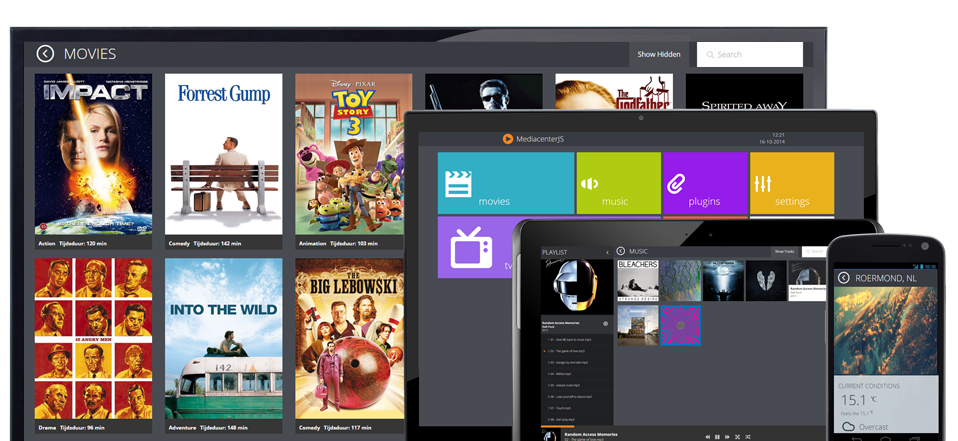Viewport: 958px width, 441px height.
Task: Select The Godfather movie poster
Action: tap(614, 92)
